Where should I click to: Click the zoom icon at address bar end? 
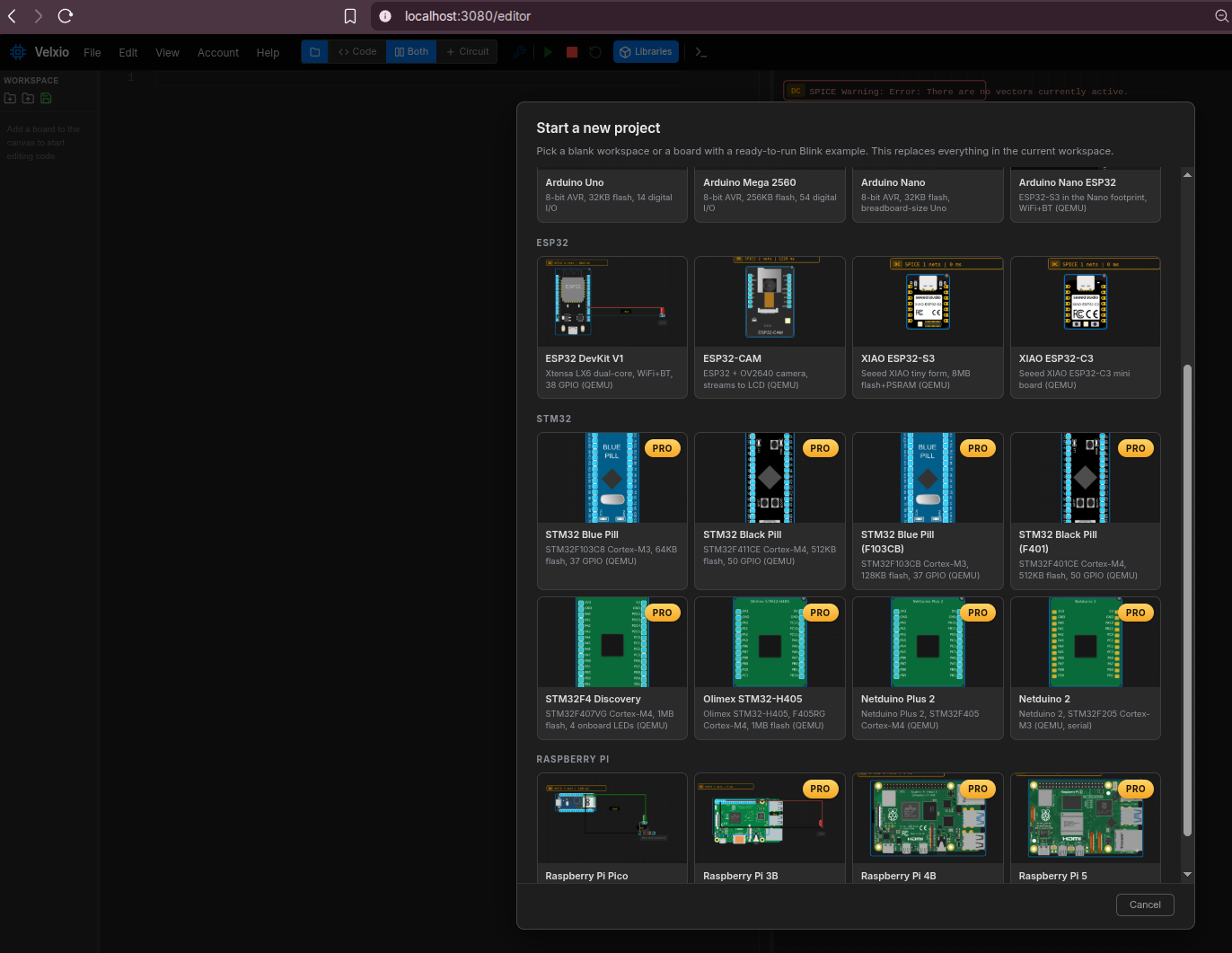1222,16
